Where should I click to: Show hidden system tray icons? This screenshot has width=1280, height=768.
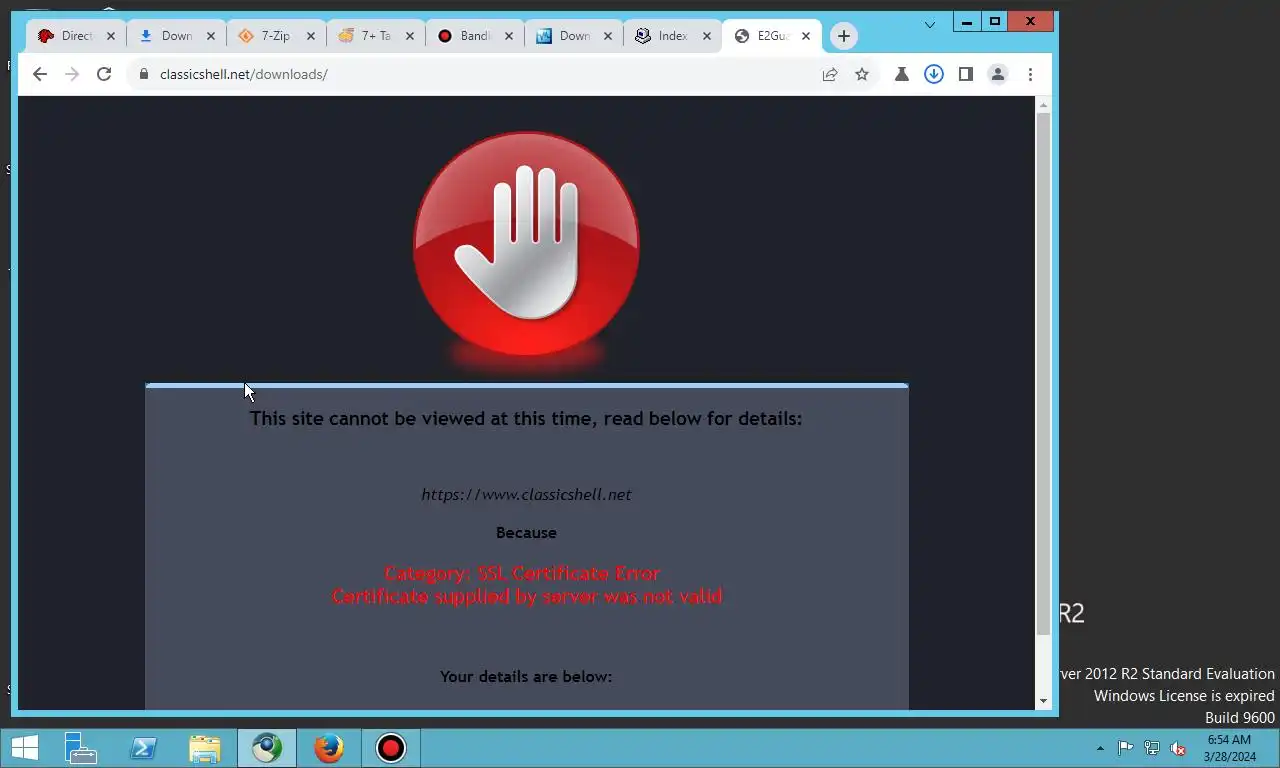click(x=1101, y=748)
